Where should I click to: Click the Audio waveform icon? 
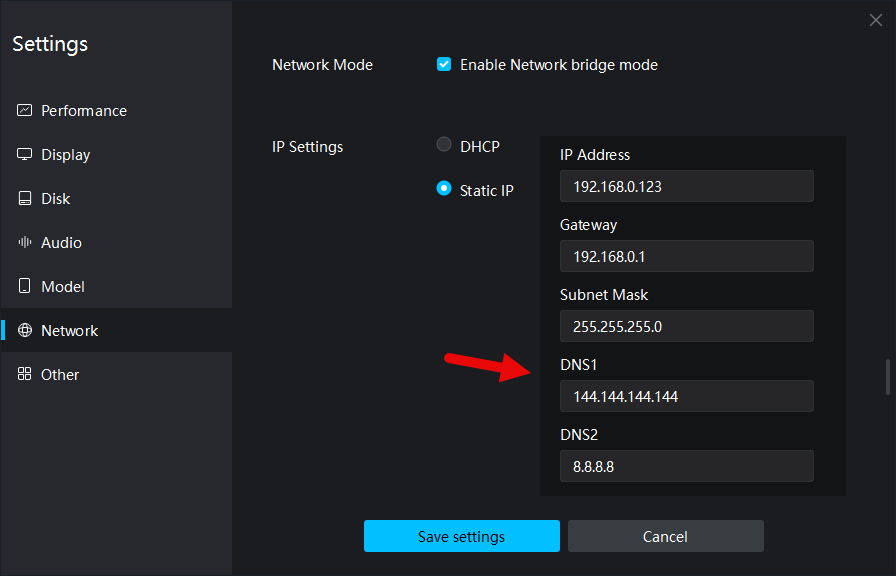[x=25, y=242]
